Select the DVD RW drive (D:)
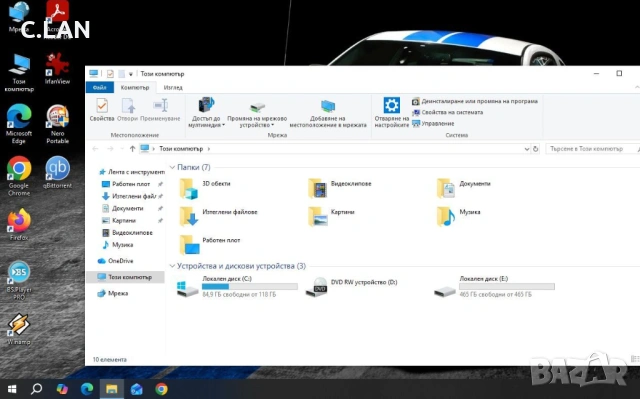This screenshot has height=399, width=640. point(352,286)
